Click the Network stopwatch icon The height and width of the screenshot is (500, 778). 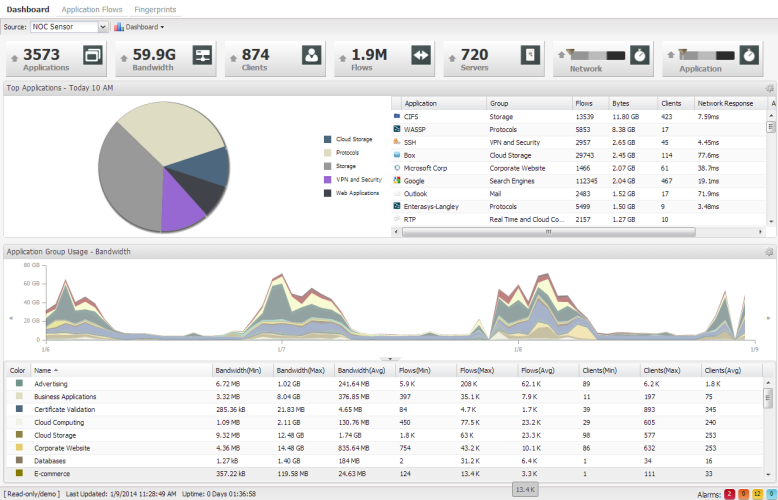(640, 55)
